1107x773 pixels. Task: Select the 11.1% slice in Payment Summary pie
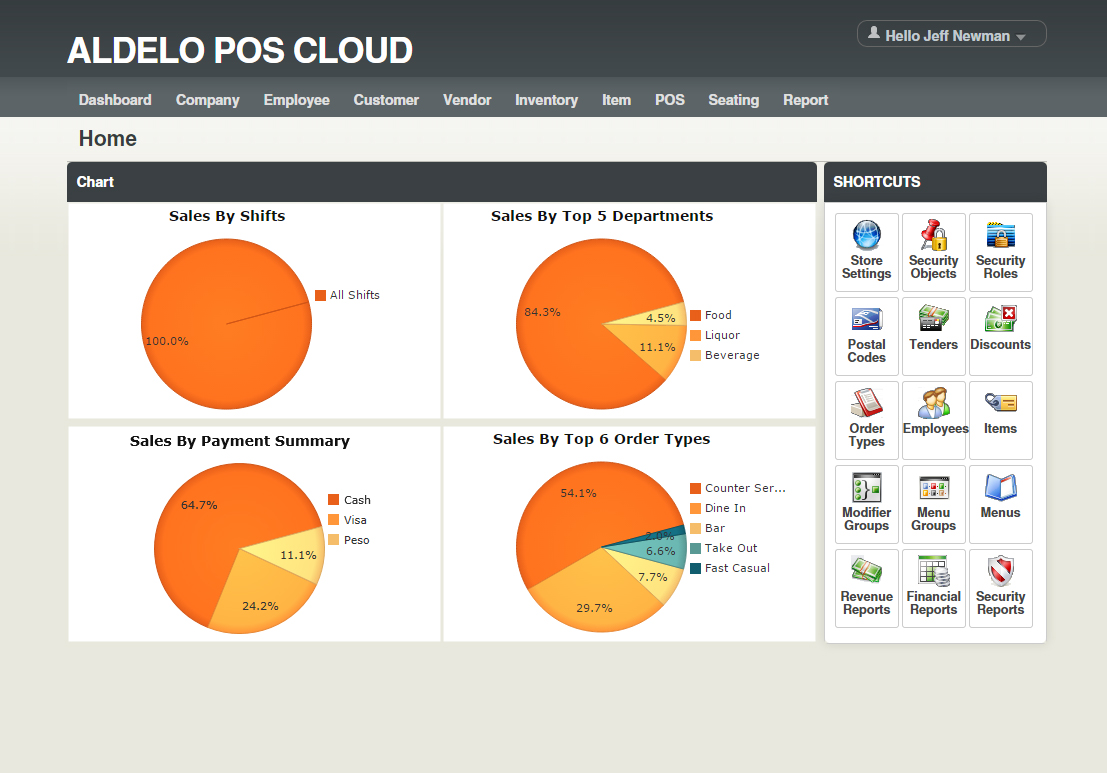point(293,553)
